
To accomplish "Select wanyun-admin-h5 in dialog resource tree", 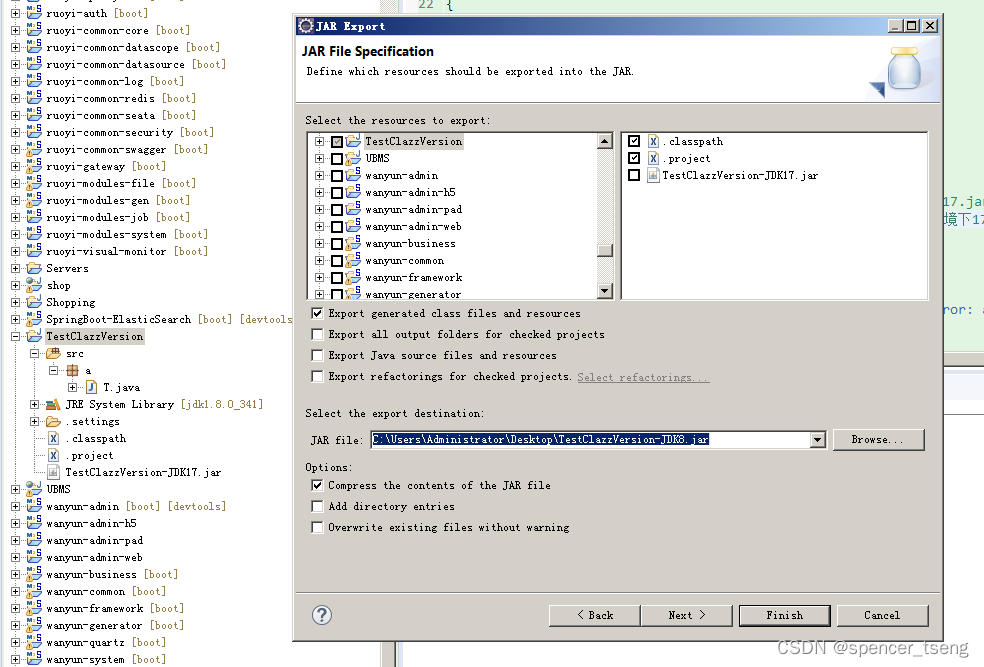I will click(x=410, y=193).
